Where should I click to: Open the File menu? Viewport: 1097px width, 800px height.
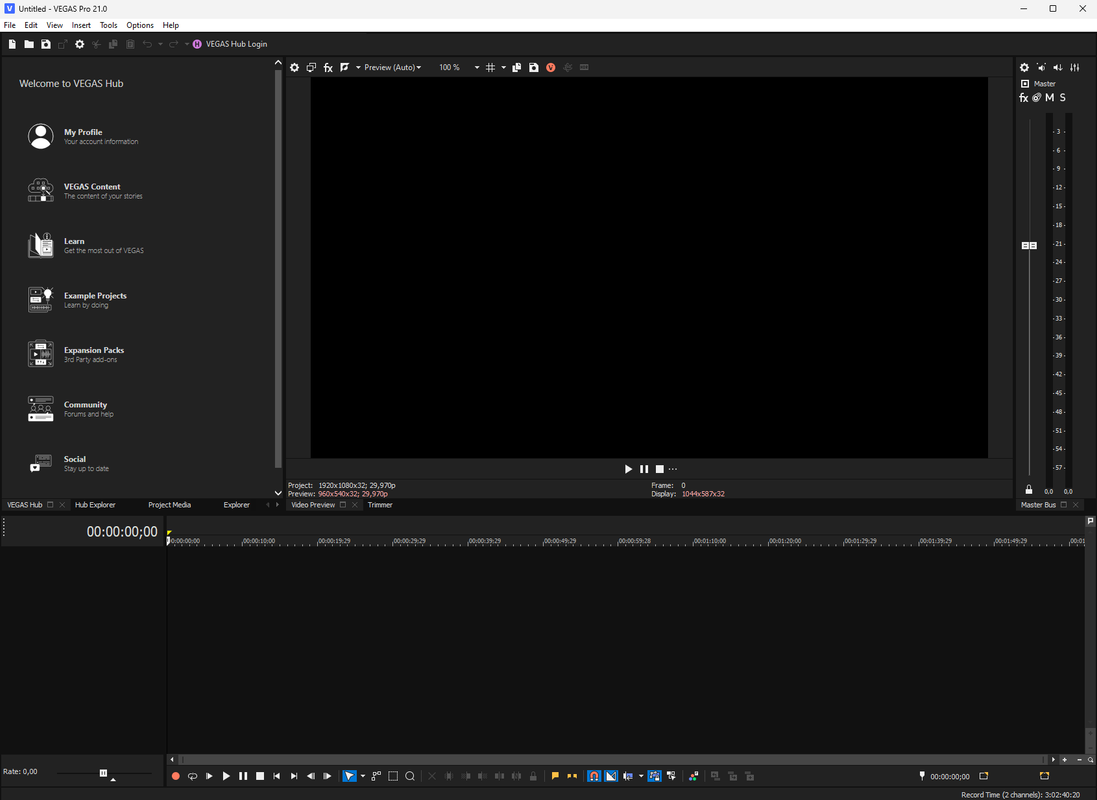pos(10,25)
